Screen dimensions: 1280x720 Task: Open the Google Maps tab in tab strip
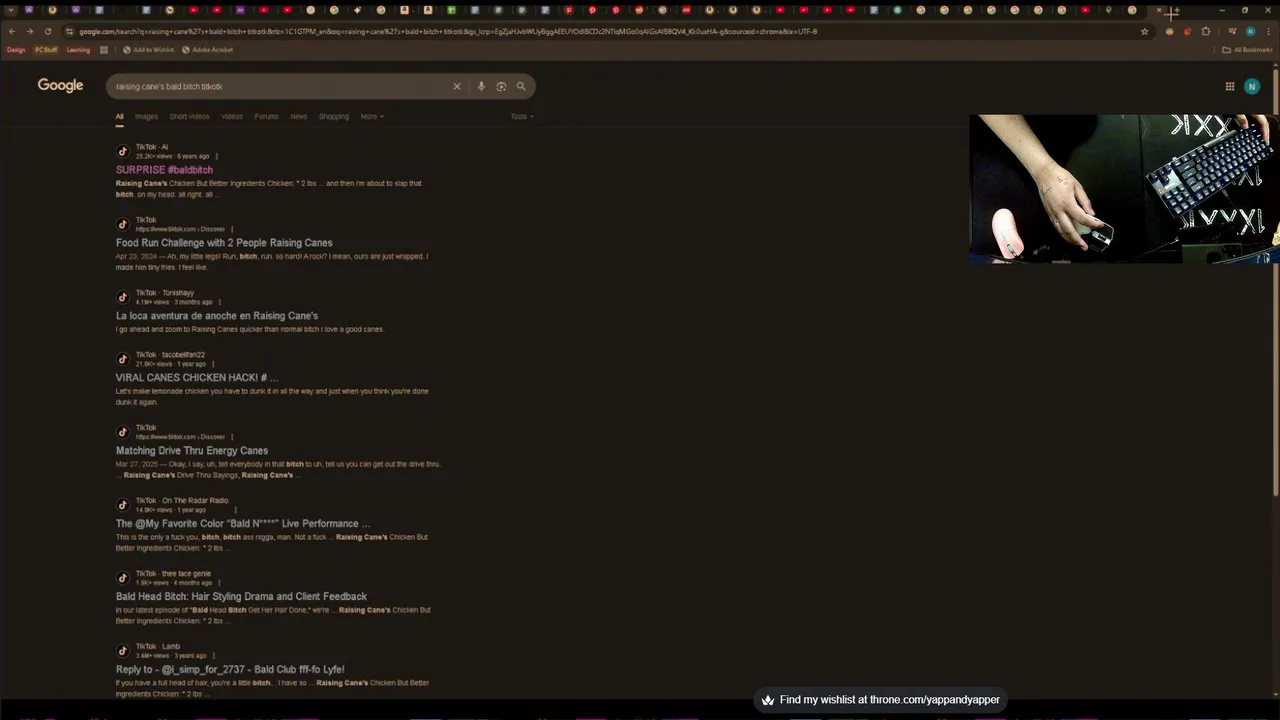(x=1108, y=11)
